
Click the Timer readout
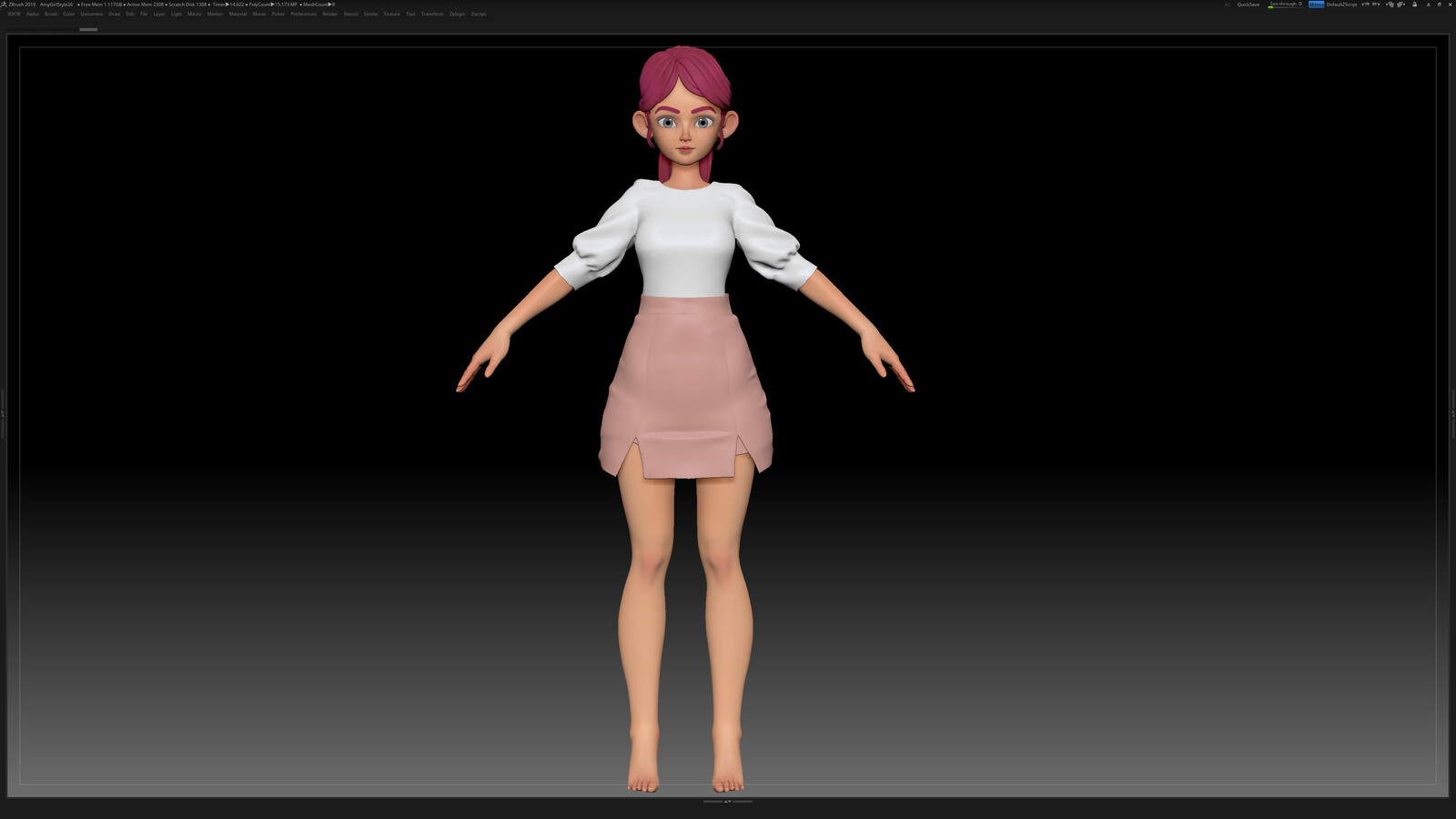[228, 5]
